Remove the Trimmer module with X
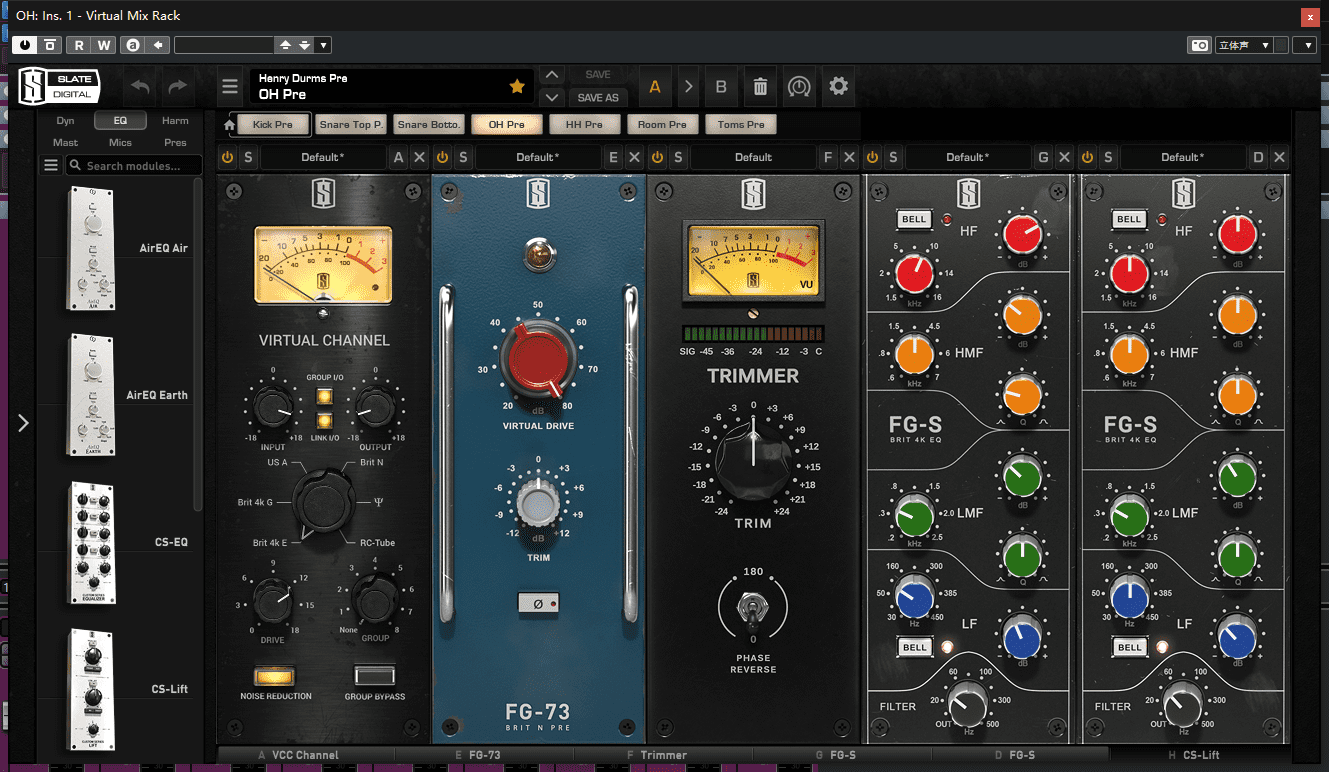Image resolution: width=1329 pixels, height=772 pixels. click(x=849, y=157)
